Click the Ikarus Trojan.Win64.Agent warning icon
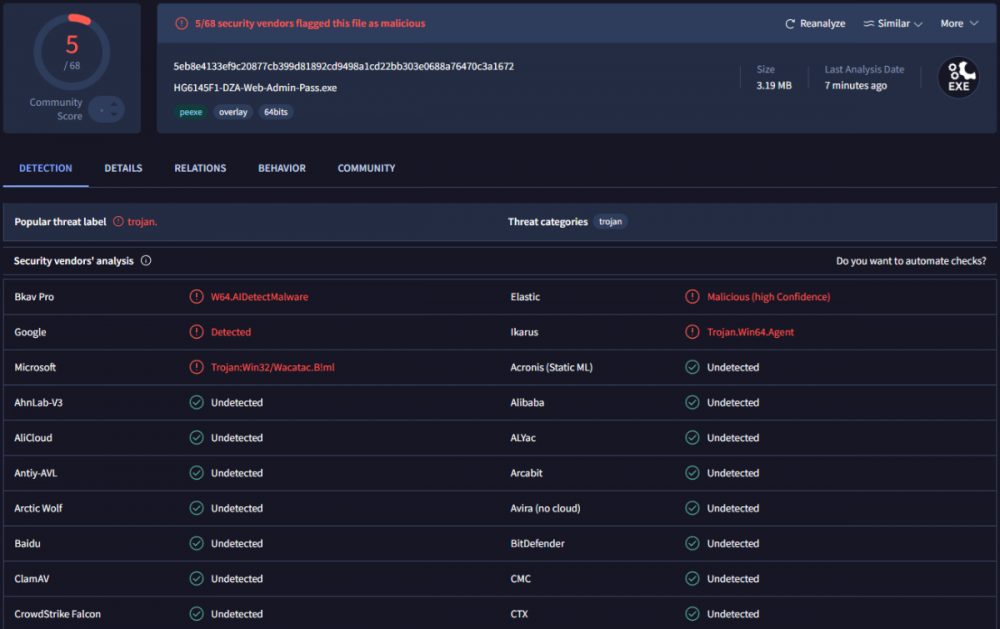The height and width of the screenshot is (629, 1000). pyautogui.click(x=692, y=332)
